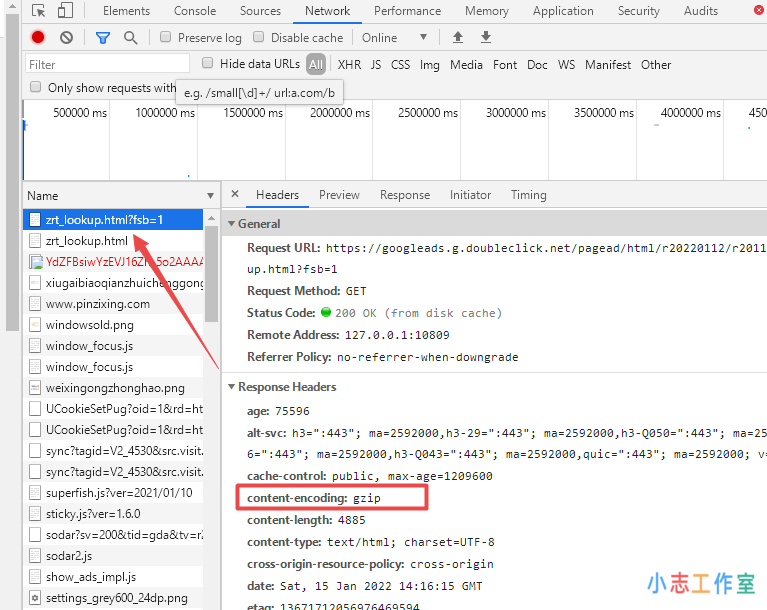Enable Preserve log checkbox
The height and width of the screenshot is (610, 767).
165,38
